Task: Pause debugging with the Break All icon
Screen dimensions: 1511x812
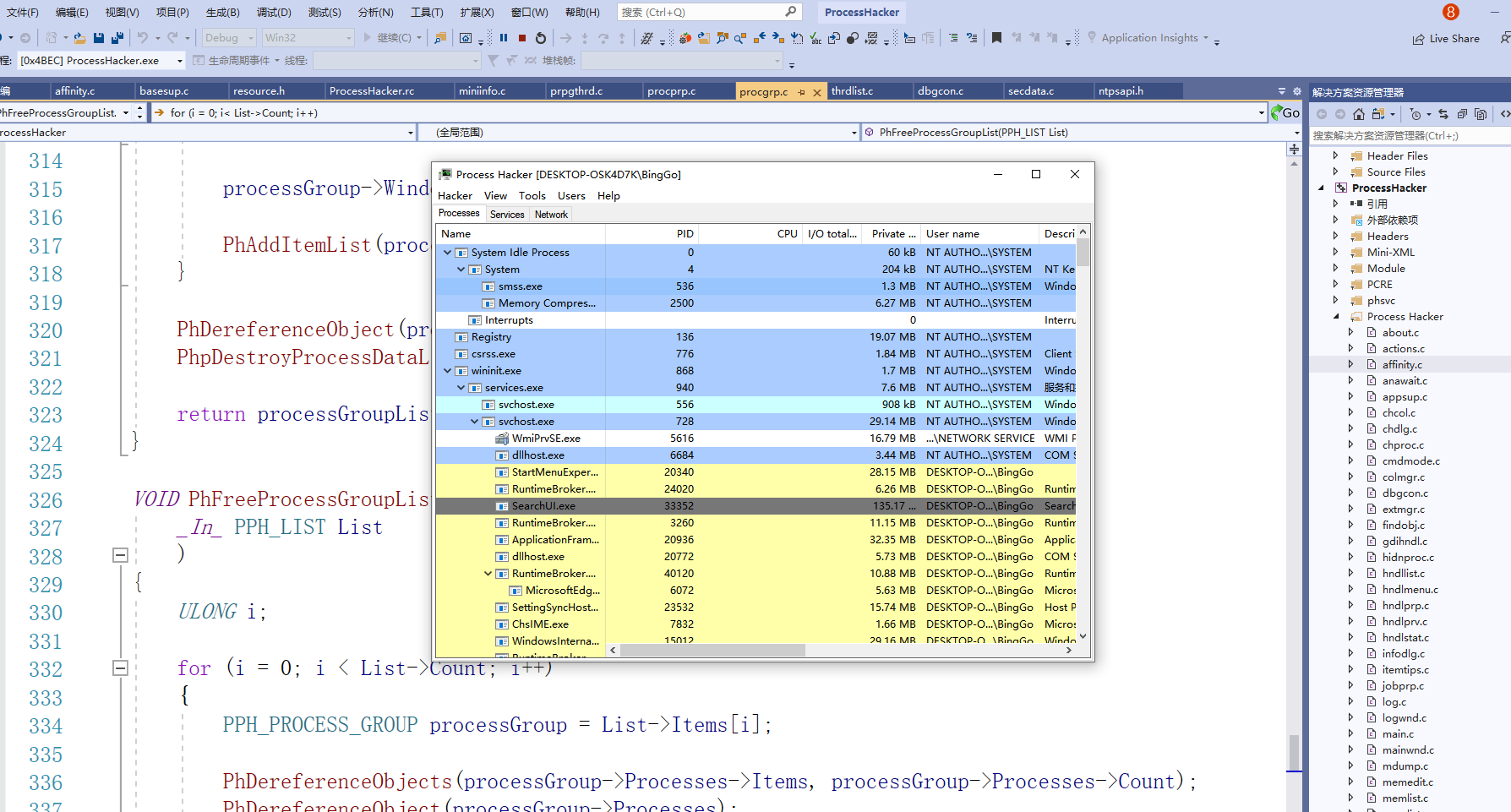Action: coord(504,38)
